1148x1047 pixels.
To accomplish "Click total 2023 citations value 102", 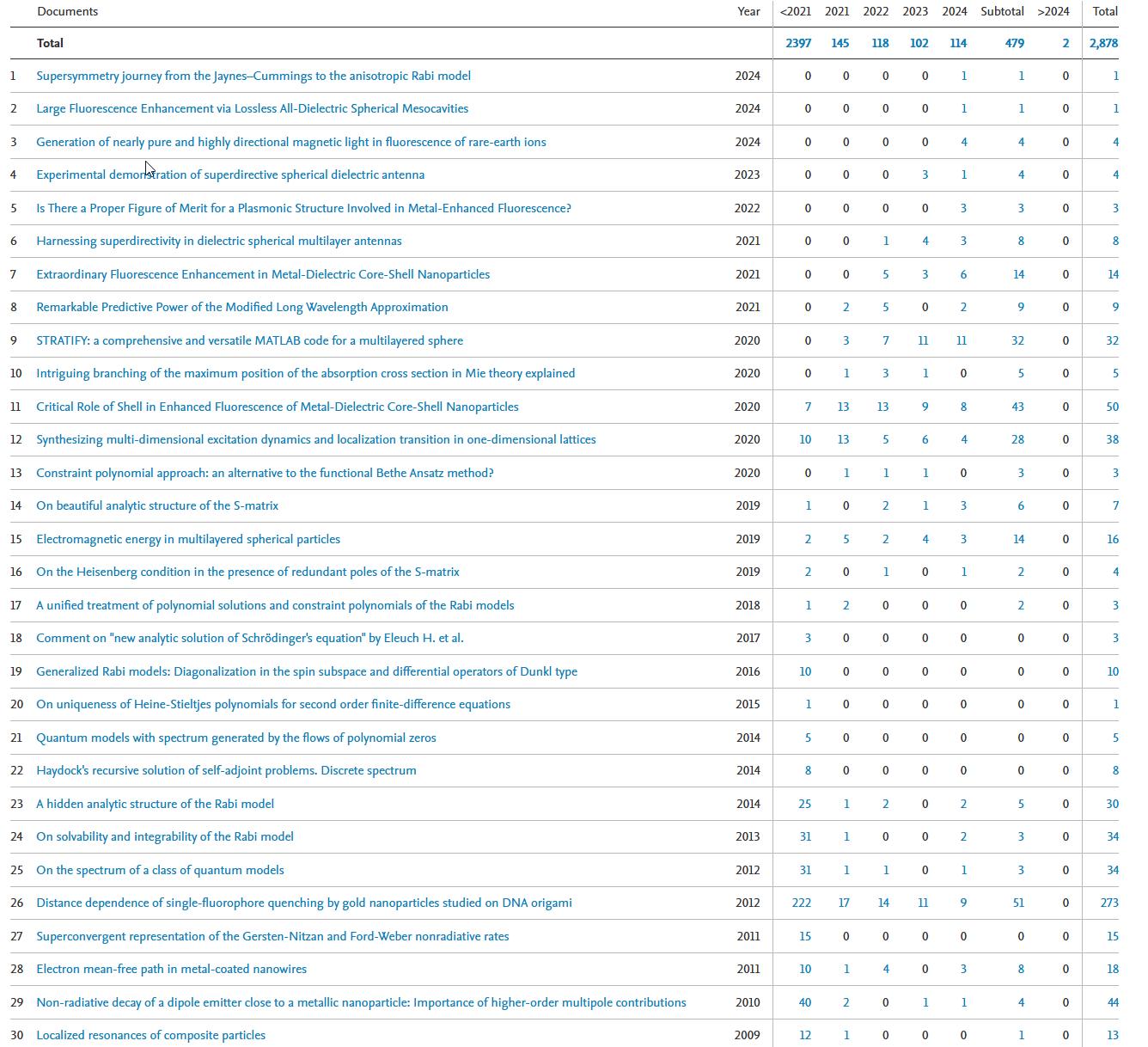I will point(919,43).
